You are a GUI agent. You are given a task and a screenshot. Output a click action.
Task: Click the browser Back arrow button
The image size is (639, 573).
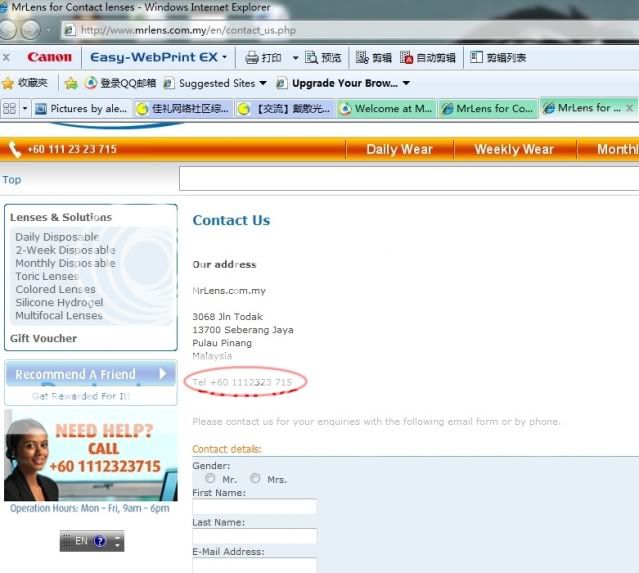pos(9,30)
